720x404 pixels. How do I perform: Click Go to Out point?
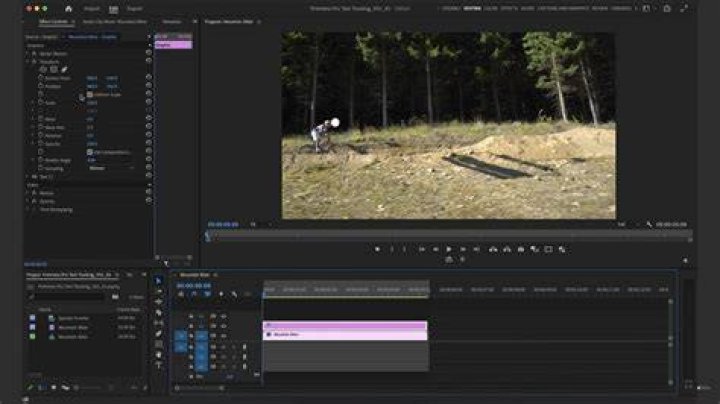[x=477, y=249]
